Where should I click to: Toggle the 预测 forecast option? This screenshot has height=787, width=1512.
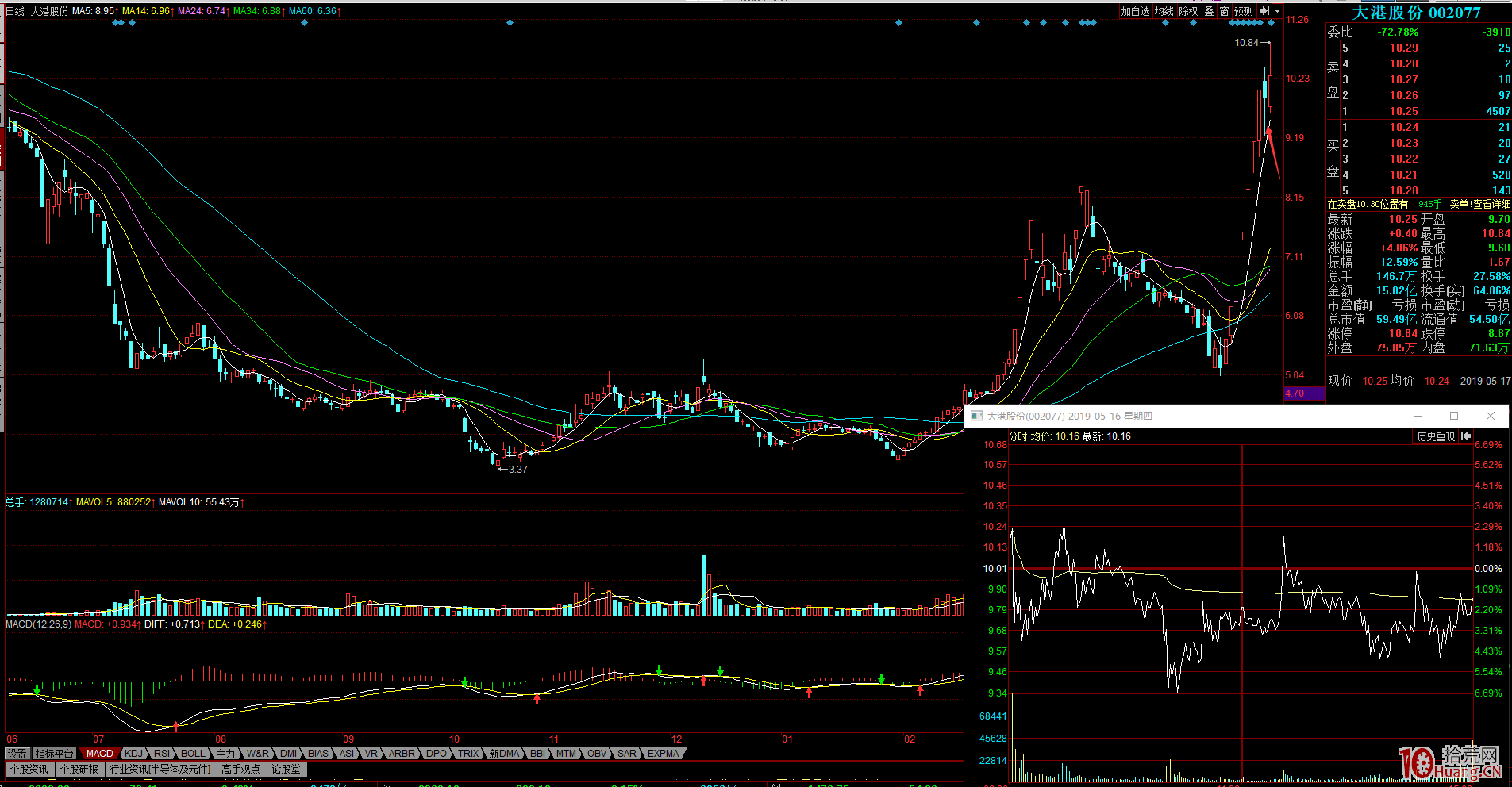(1243, 11)
